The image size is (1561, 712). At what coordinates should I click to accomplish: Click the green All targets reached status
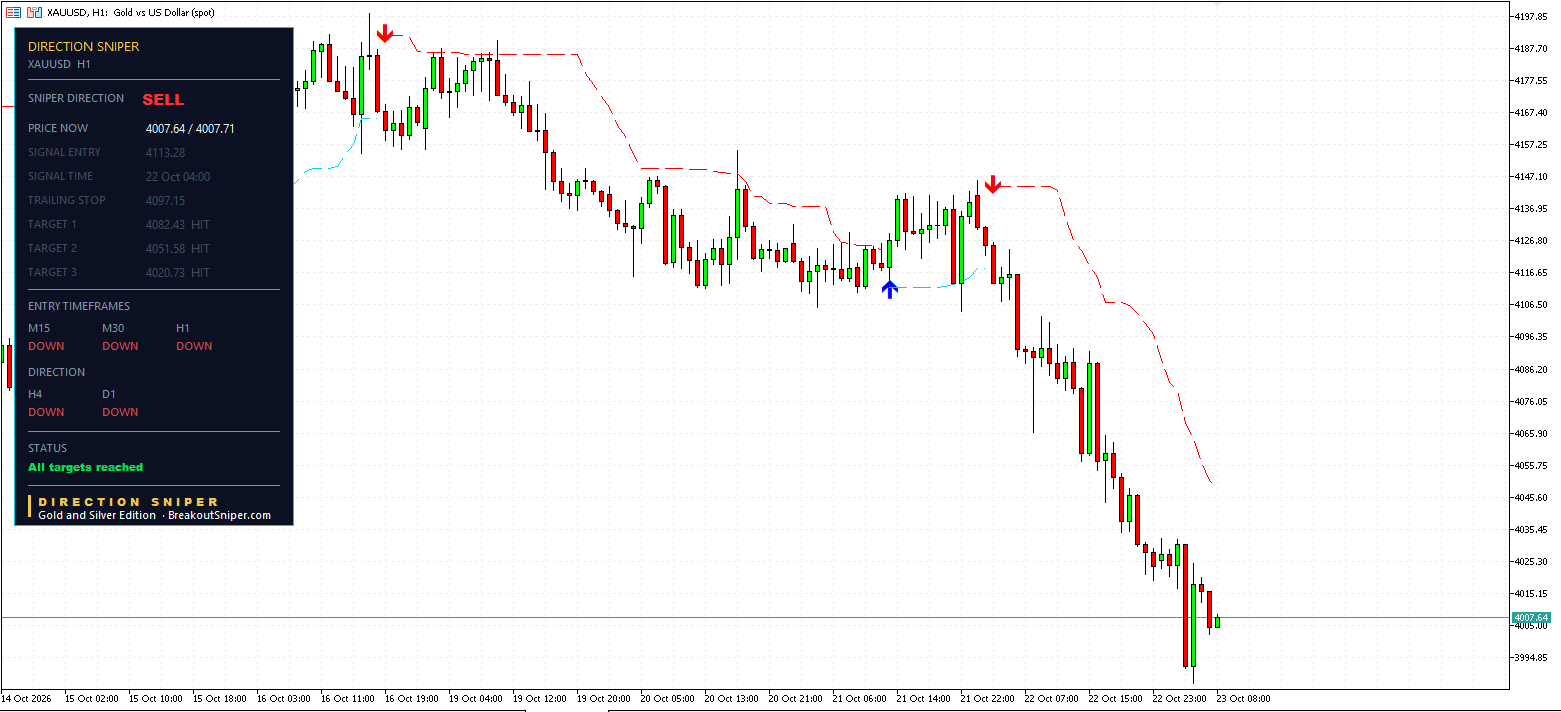coord(86,468)
